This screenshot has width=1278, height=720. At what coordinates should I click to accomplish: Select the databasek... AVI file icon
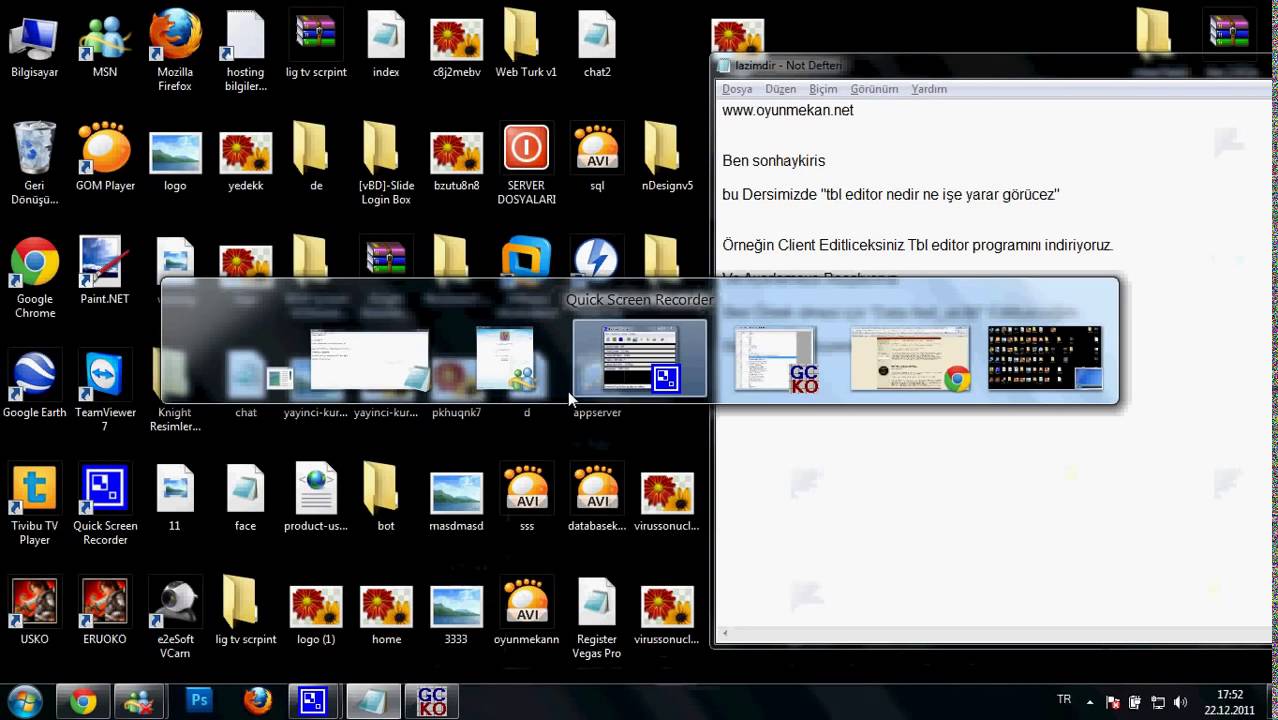point(597,497)
